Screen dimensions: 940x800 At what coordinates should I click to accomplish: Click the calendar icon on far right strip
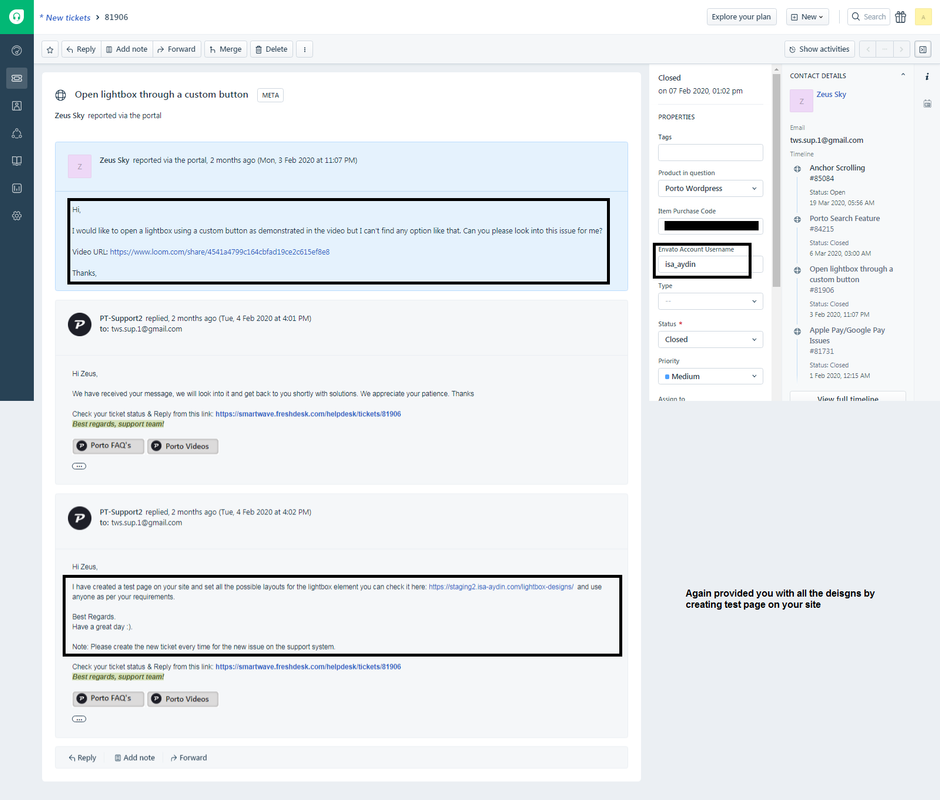(927, 104)
